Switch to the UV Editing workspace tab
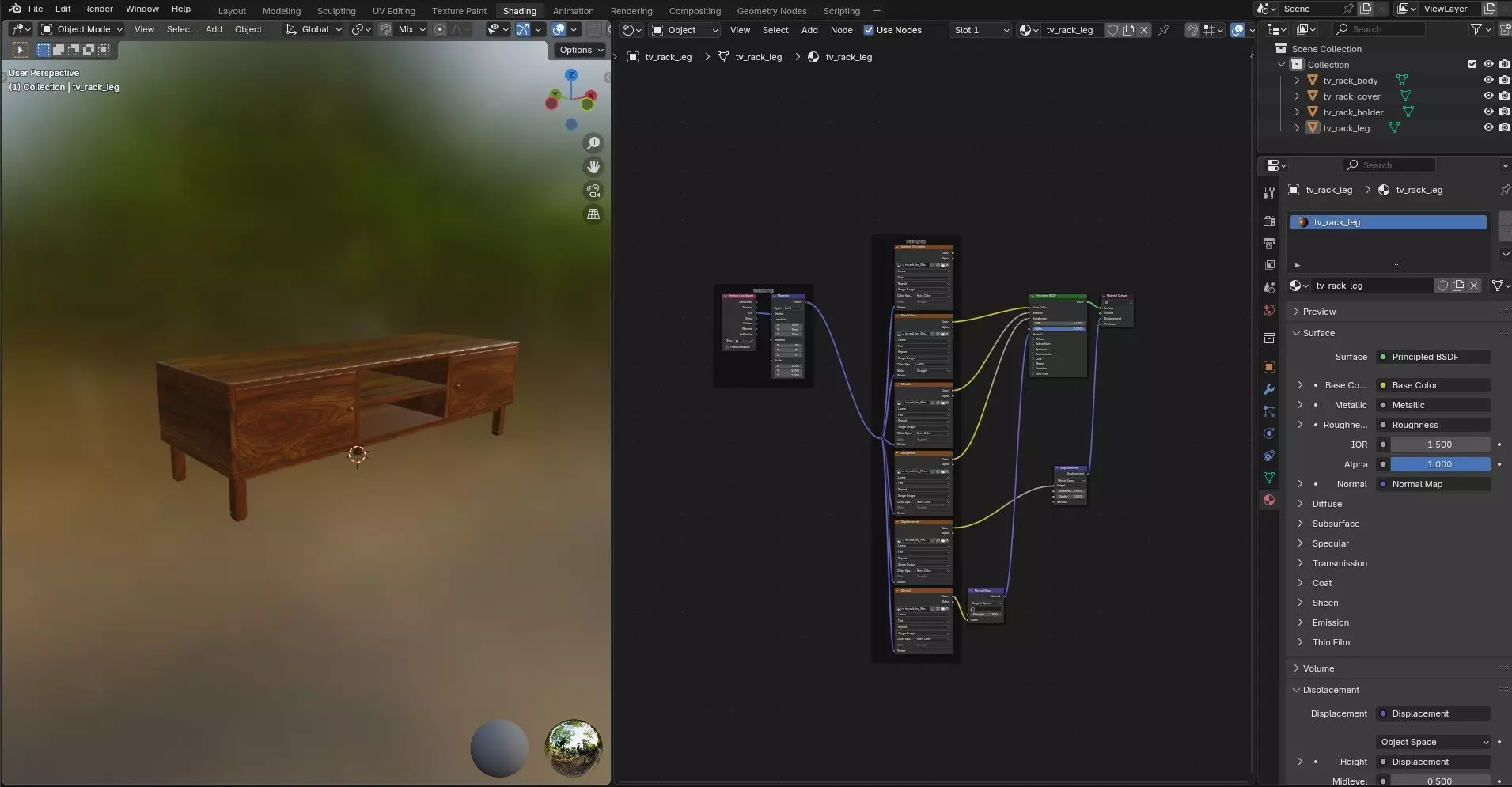The width and height of the screenshot is (1512, 787). tap(393, 11)
